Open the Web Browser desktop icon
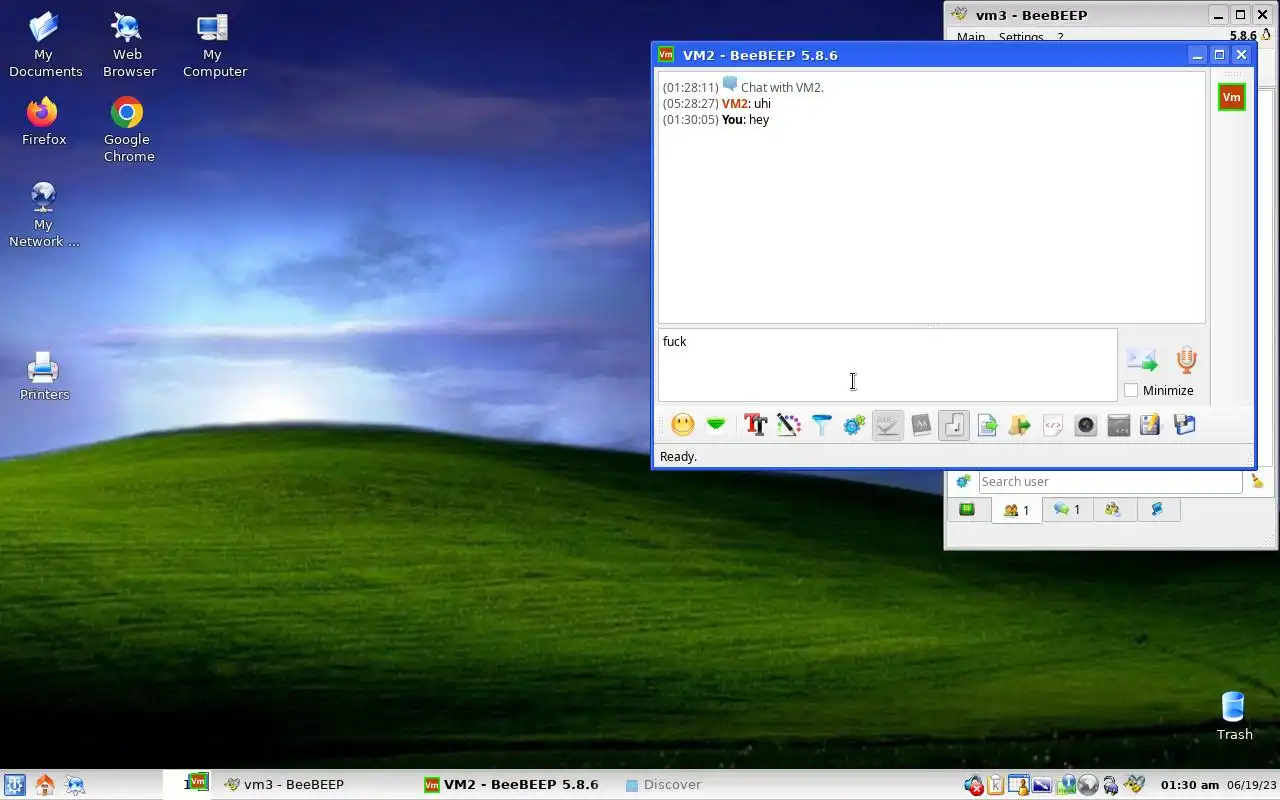This screenshot has width=1280, height=800. point(127,45)
